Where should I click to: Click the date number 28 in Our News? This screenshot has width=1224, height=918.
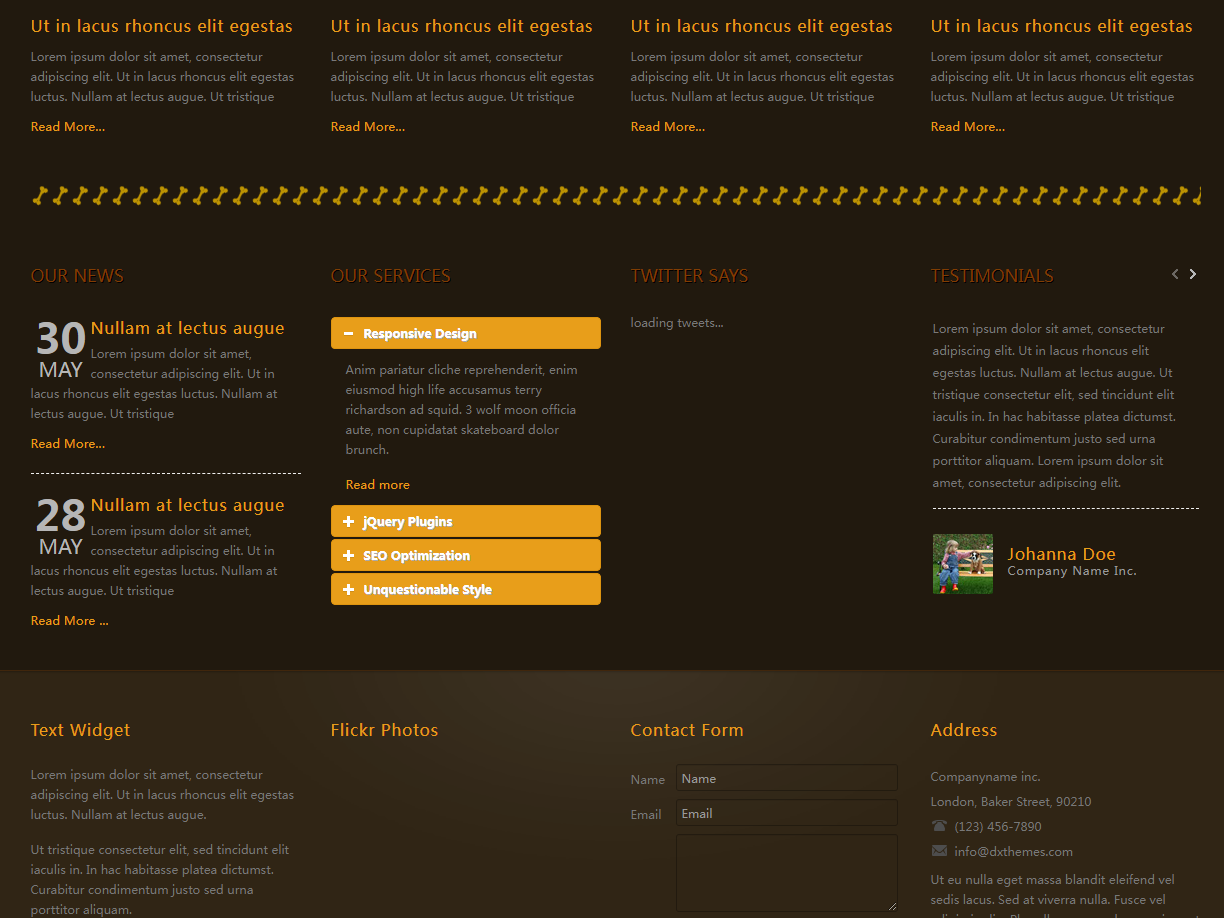[61, 517]
